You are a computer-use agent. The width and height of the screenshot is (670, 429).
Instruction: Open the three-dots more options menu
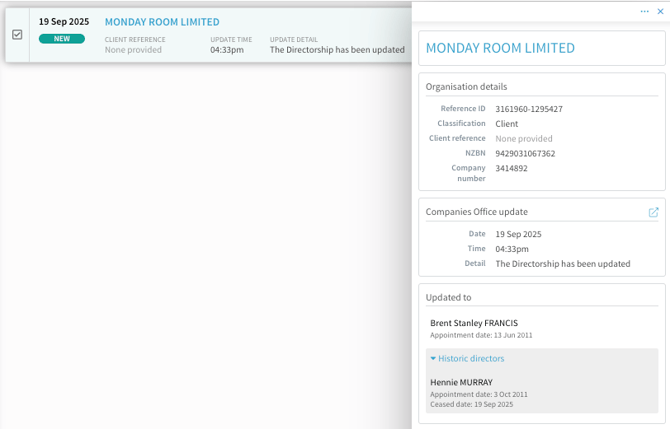click(x=645, y=11)
